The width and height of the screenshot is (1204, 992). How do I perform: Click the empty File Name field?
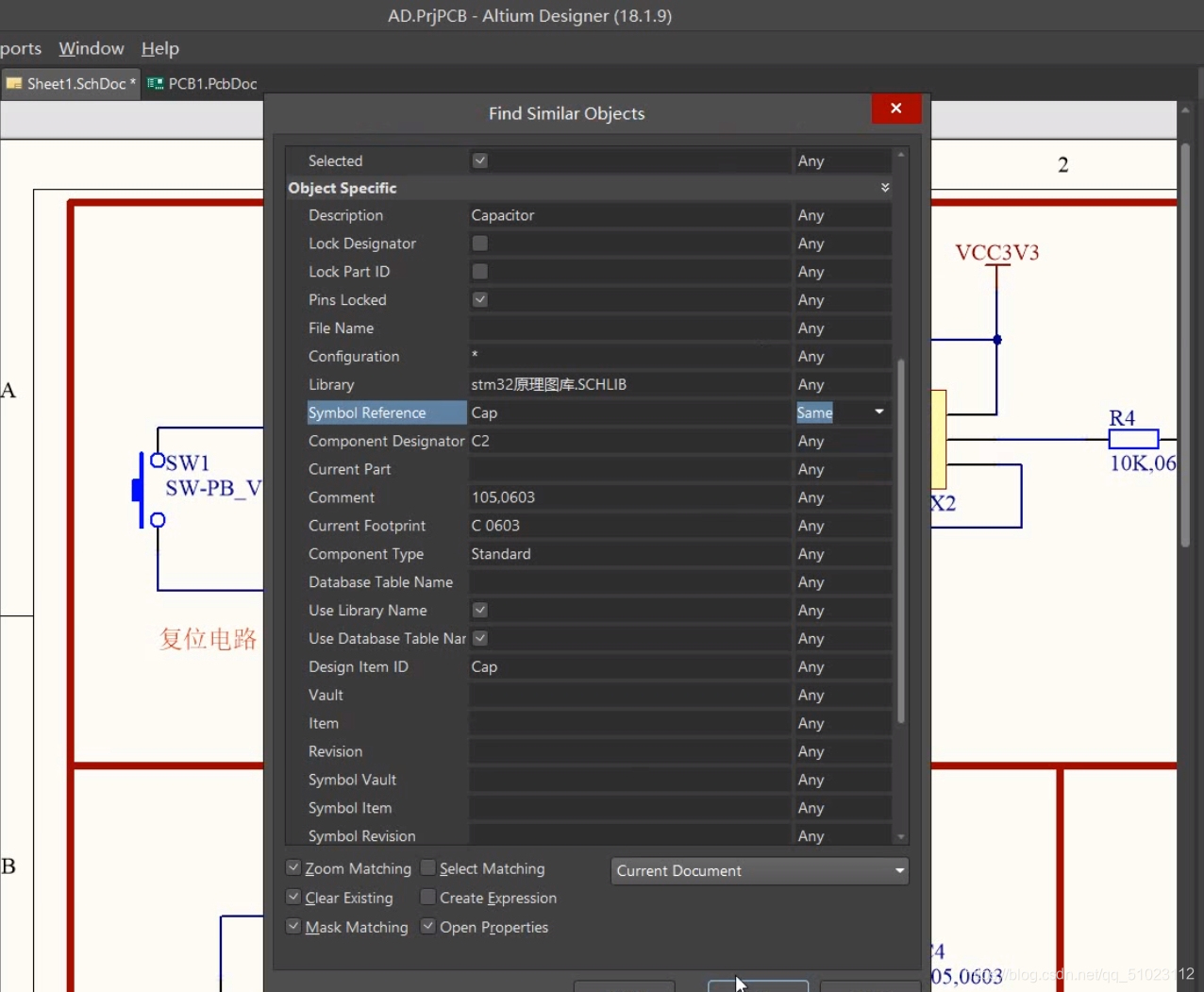(x=630, y=328)
